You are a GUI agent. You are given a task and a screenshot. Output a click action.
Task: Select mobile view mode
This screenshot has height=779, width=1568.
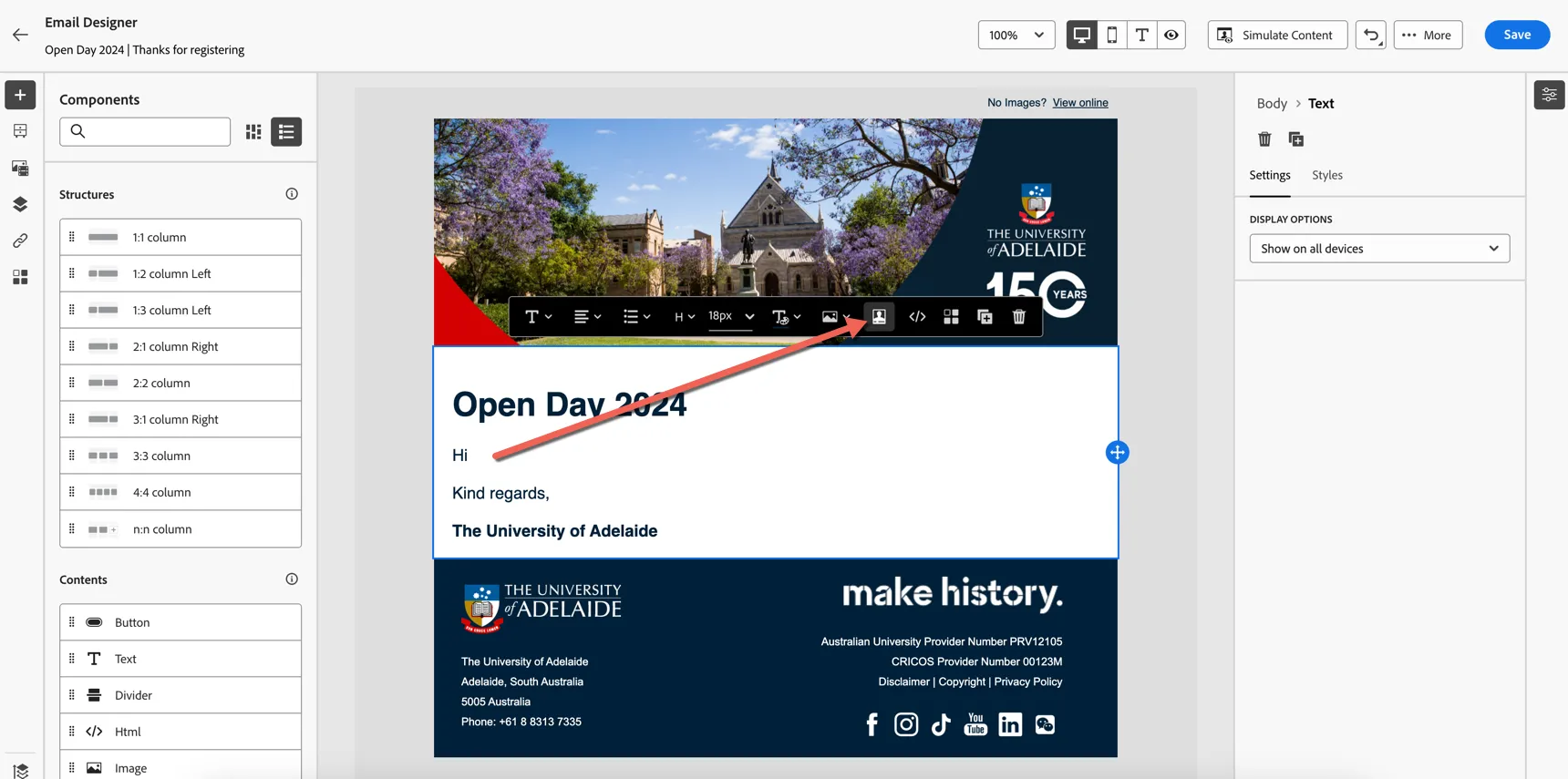coord(1112,35)
